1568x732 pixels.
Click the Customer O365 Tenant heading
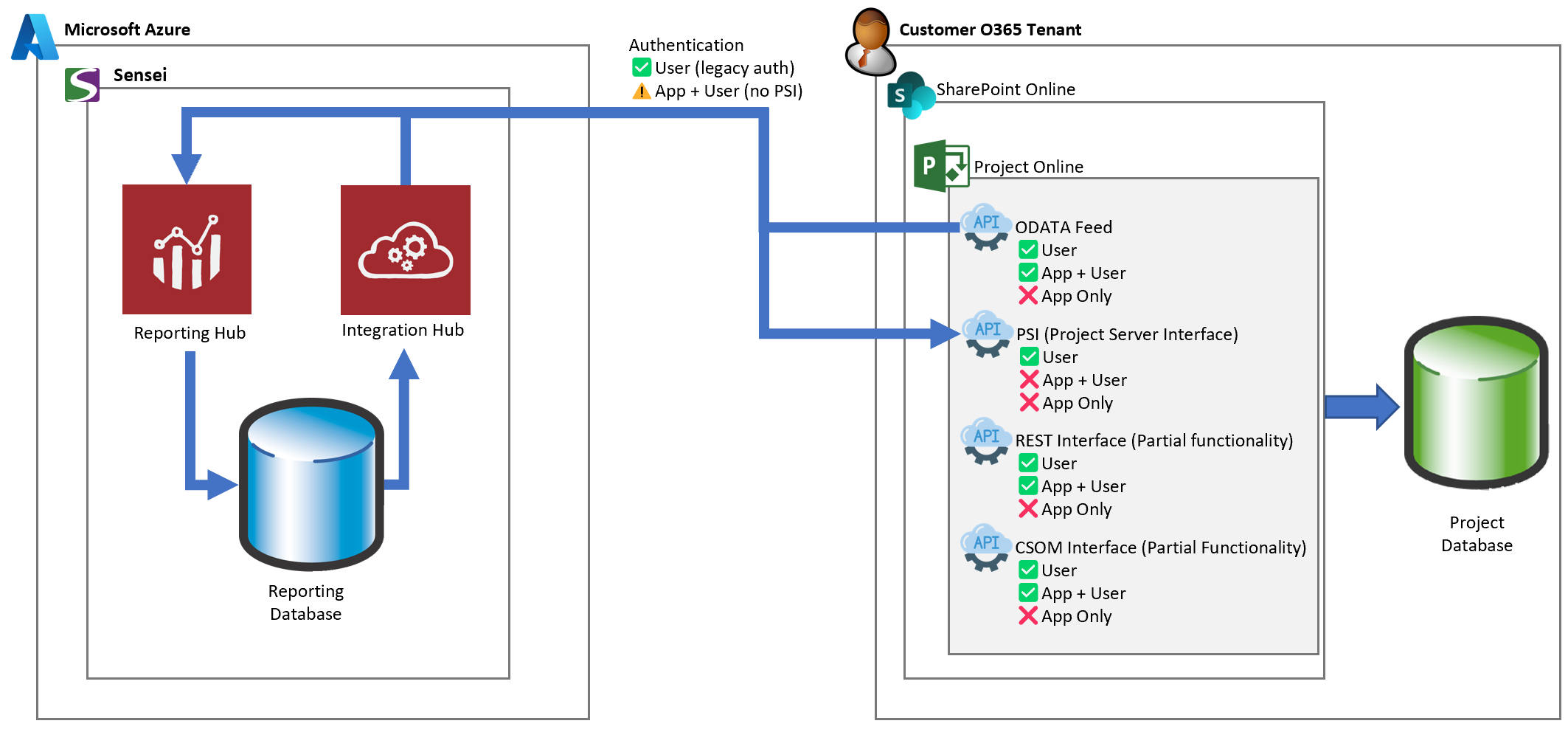pos(990,30)
